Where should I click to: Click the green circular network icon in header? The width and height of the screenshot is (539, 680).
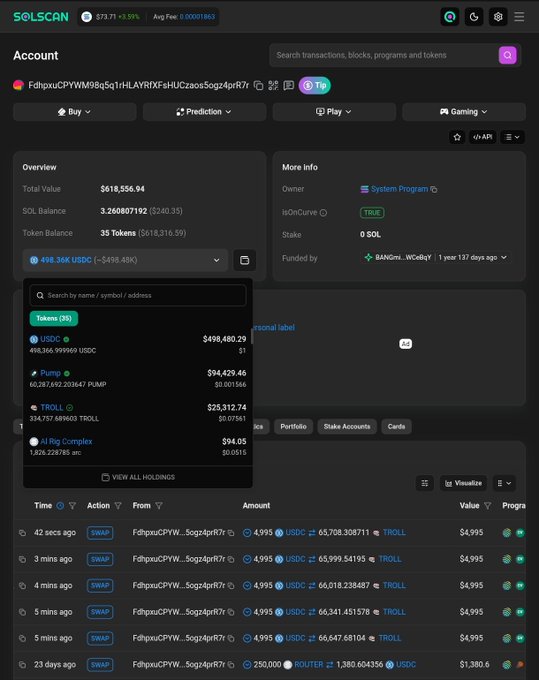click(450, 17)
